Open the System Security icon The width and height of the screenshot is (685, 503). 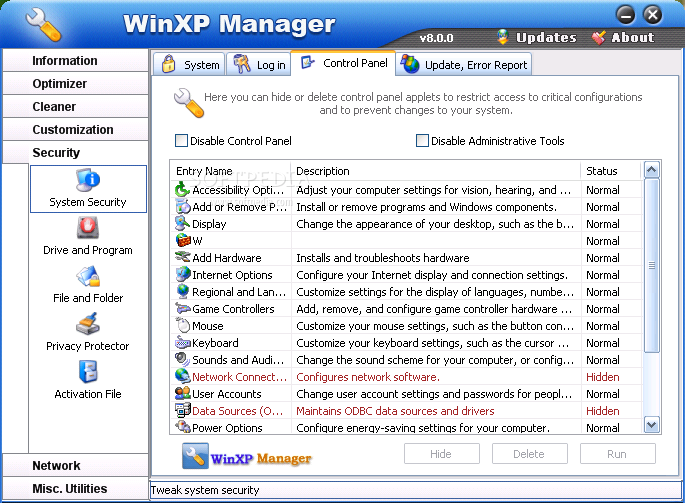(x=88, y=180)
